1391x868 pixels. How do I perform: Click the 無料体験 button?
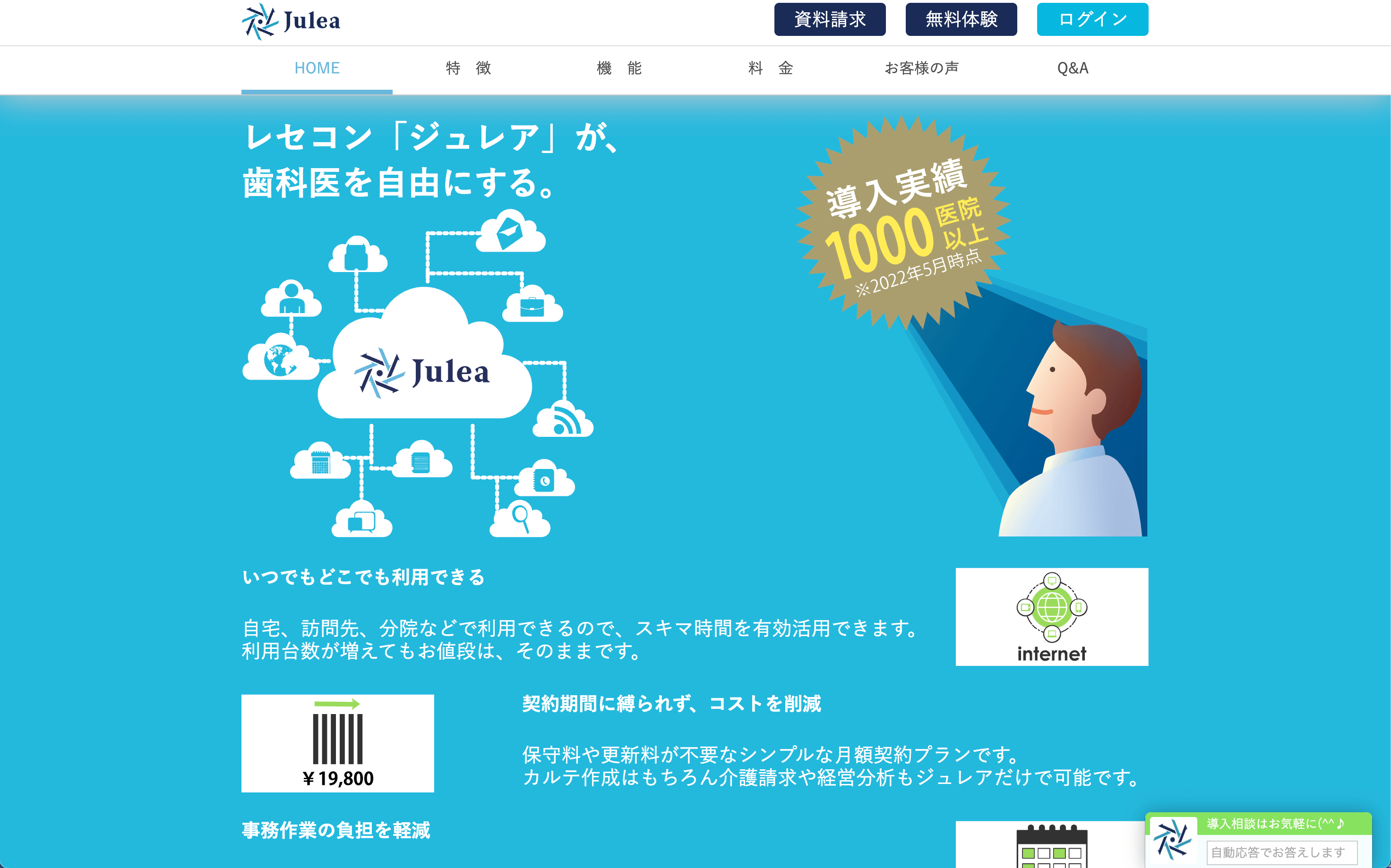tap(961, 19)
